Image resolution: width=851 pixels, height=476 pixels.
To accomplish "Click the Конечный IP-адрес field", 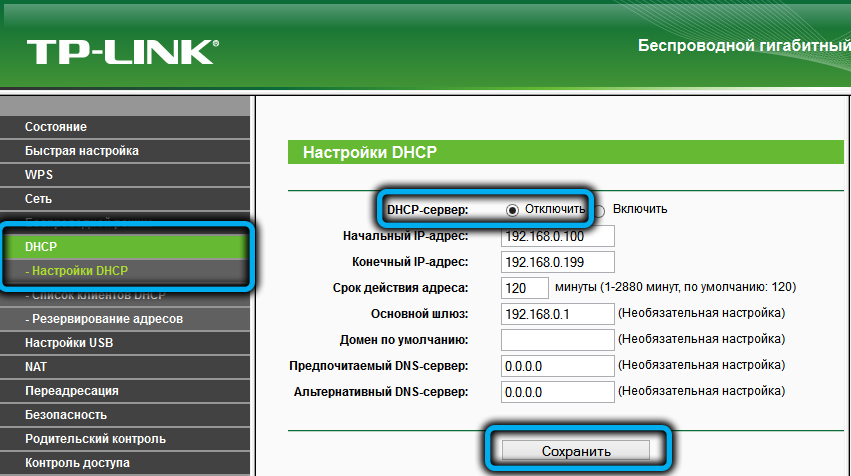I will pyautogui.click(x=557, y=263).
